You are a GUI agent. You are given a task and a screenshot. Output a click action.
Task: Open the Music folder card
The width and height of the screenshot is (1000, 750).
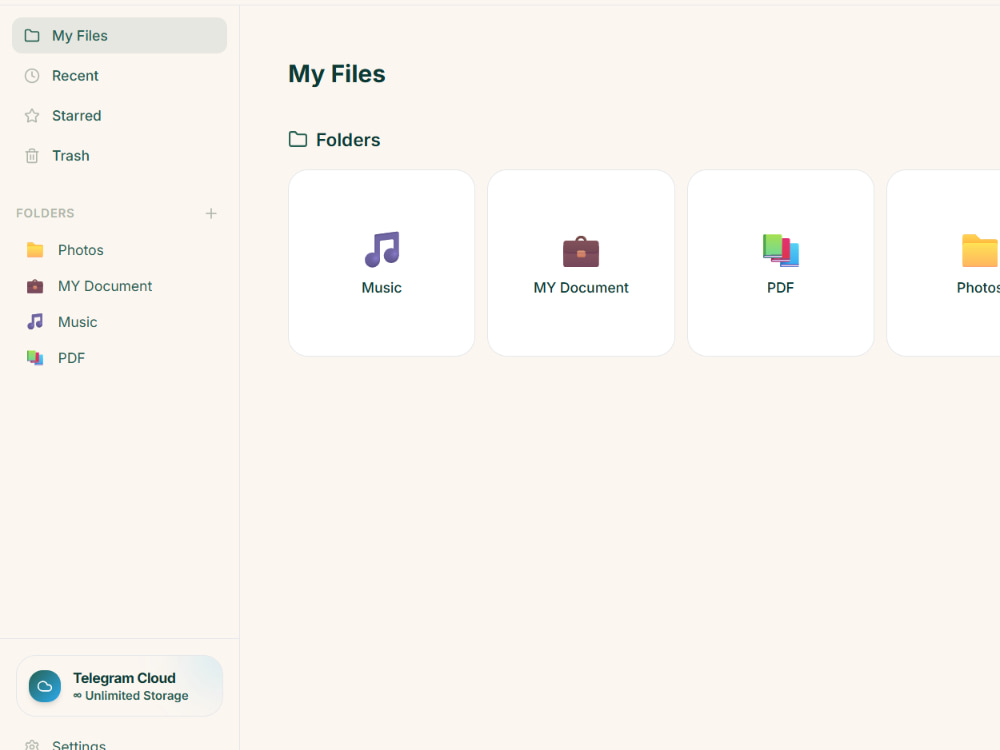[x=381, y=263]
